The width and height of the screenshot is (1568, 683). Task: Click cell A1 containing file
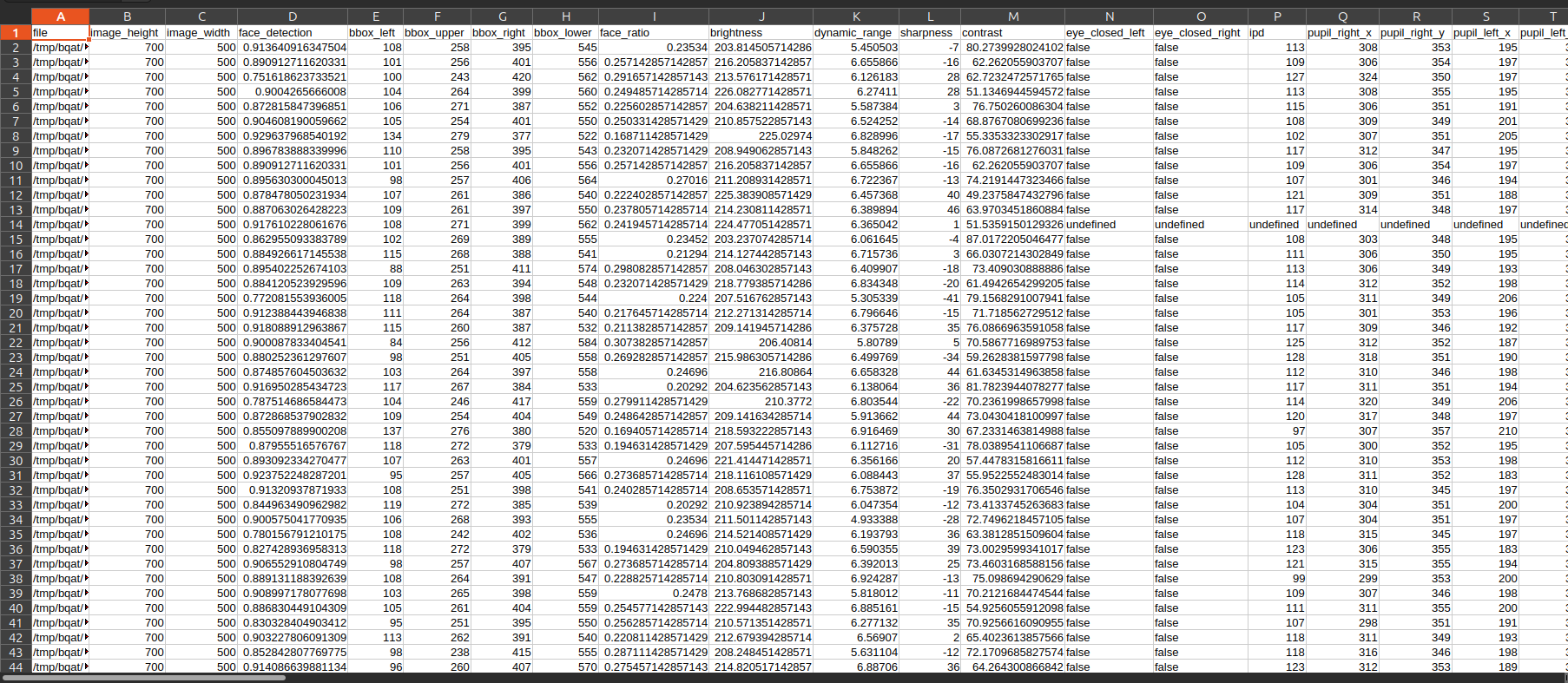60,33
